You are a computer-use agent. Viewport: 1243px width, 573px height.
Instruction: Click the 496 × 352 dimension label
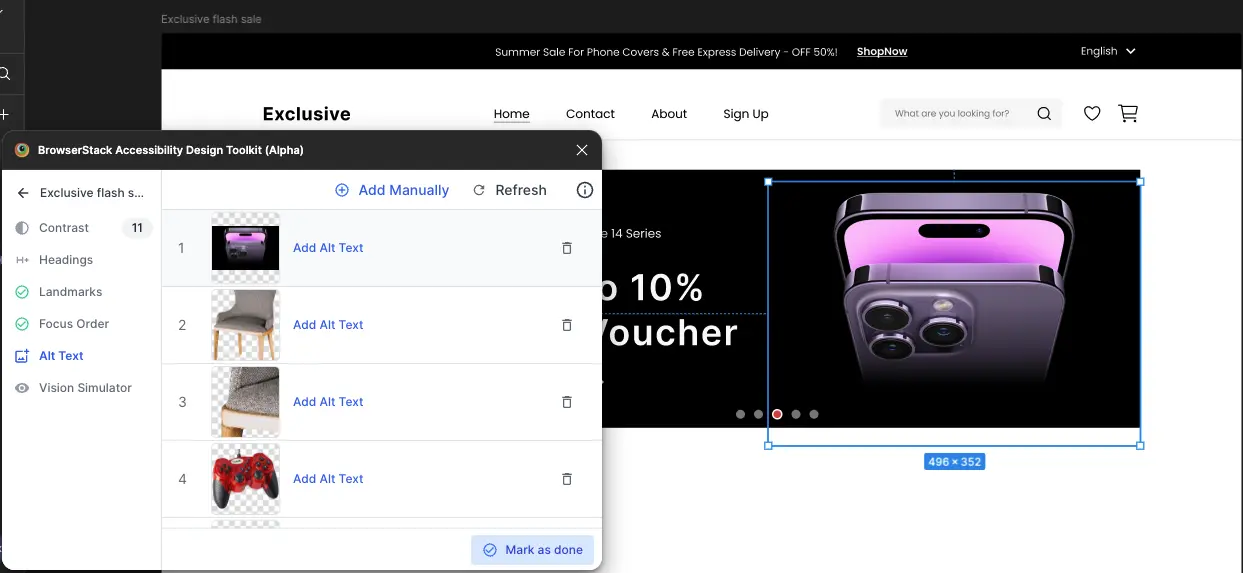(954, 462)
